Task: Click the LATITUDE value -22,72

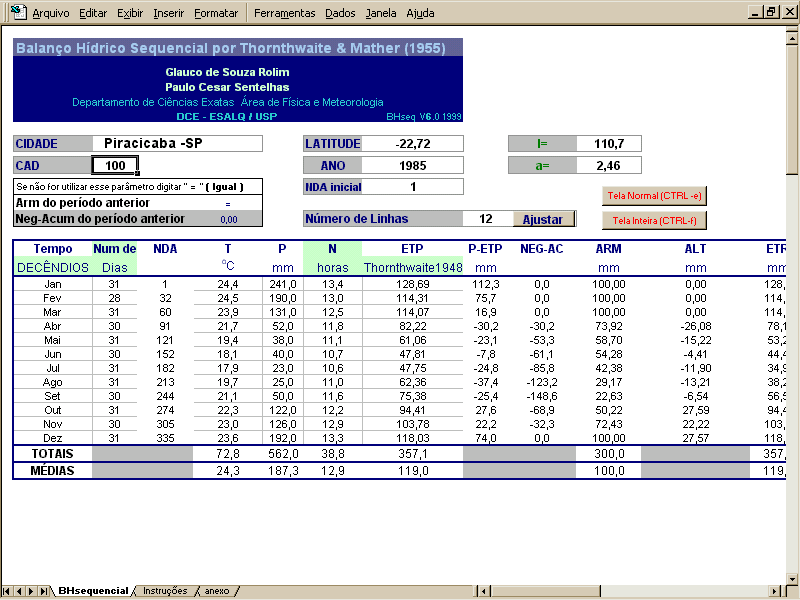Action: [412, 144]
